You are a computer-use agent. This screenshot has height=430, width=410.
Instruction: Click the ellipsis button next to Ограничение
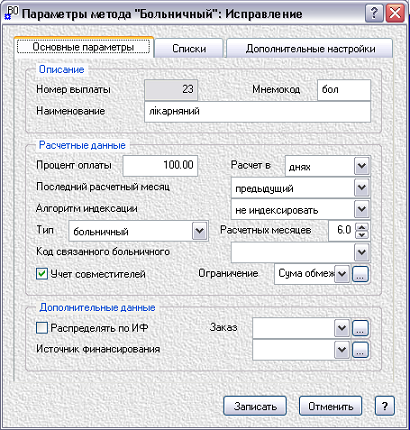coord(360,274)
